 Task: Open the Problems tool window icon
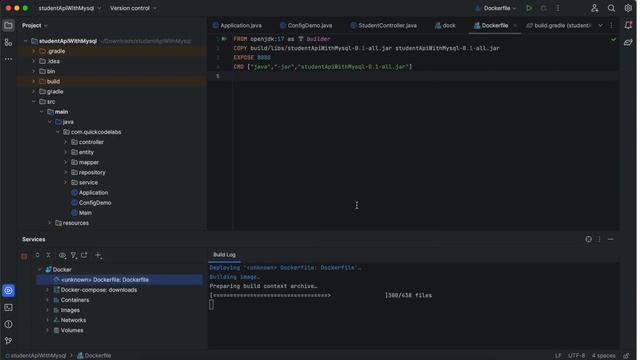click(x=8, y=324)
